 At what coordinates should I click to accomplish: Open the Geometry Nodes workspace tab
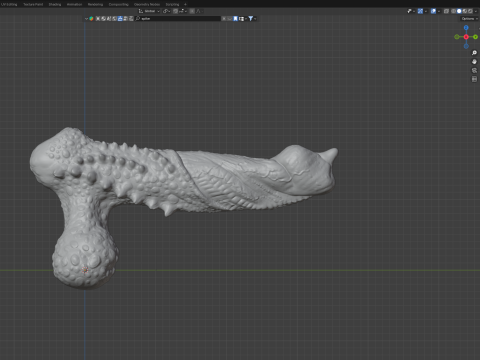[x=147, y=4]
